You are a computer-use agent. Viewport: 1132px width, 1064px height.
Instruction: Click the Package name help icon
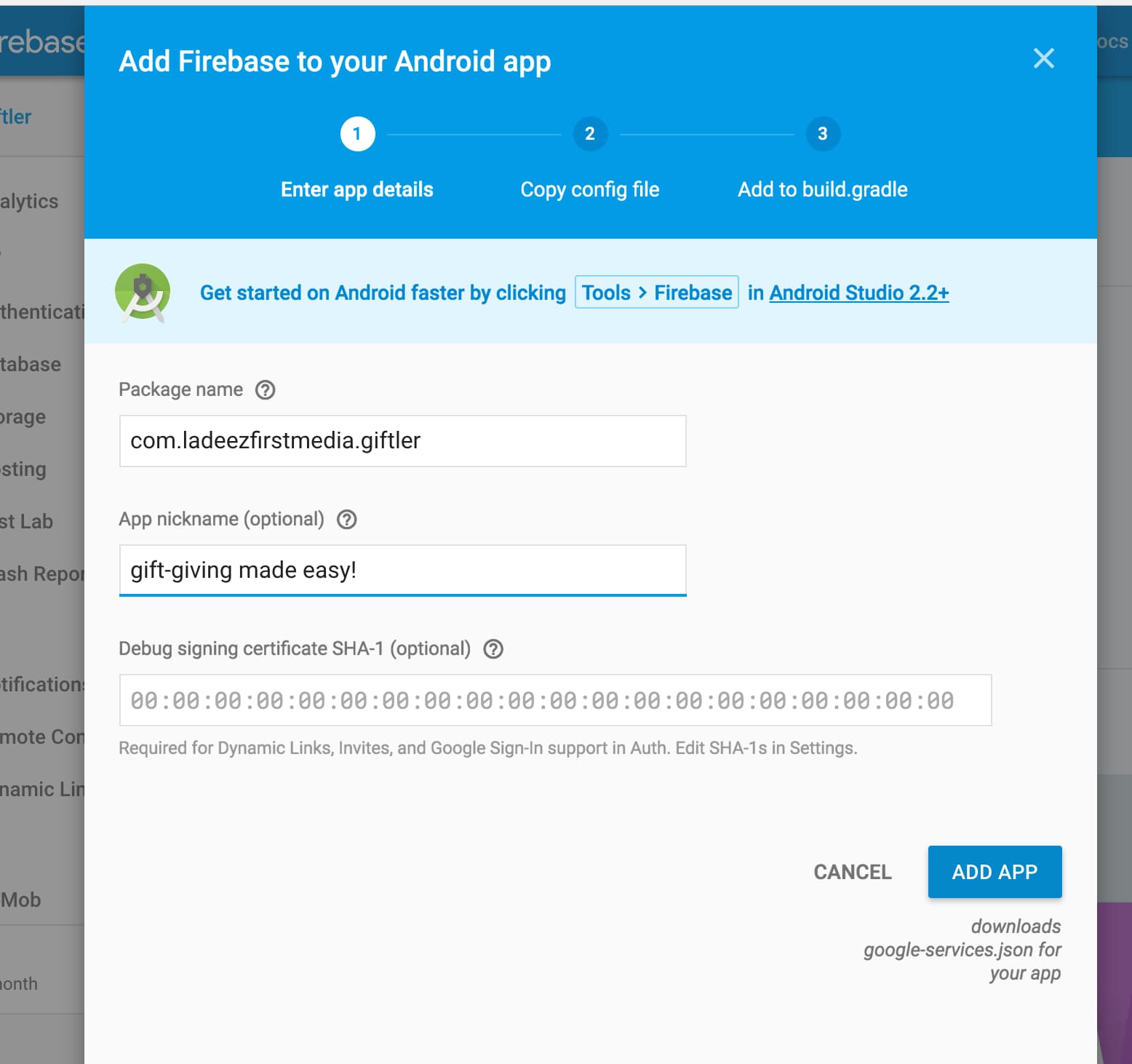[x=266, y=390]
